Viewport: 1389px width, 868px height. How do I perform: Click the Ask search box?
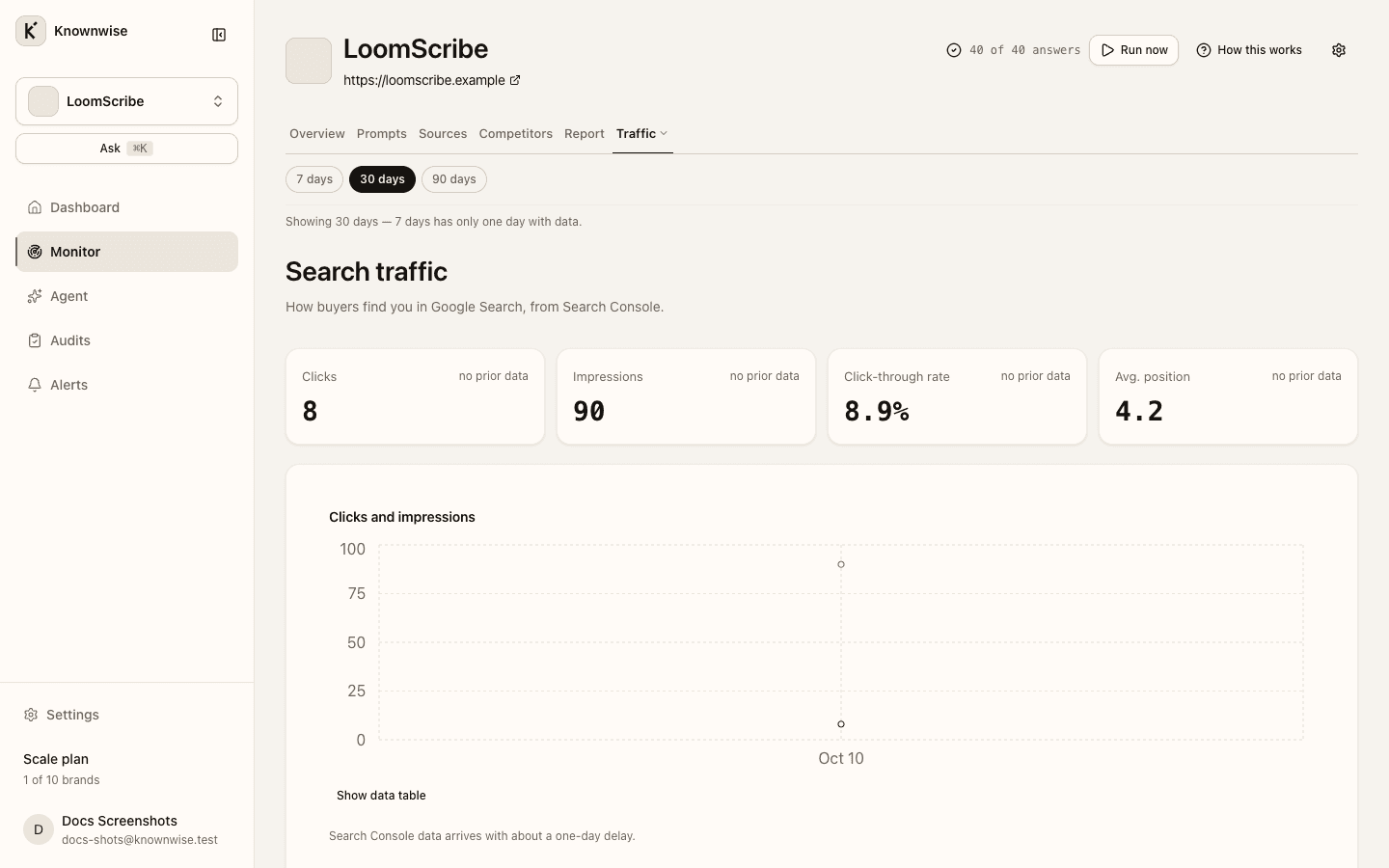[126, 149]
